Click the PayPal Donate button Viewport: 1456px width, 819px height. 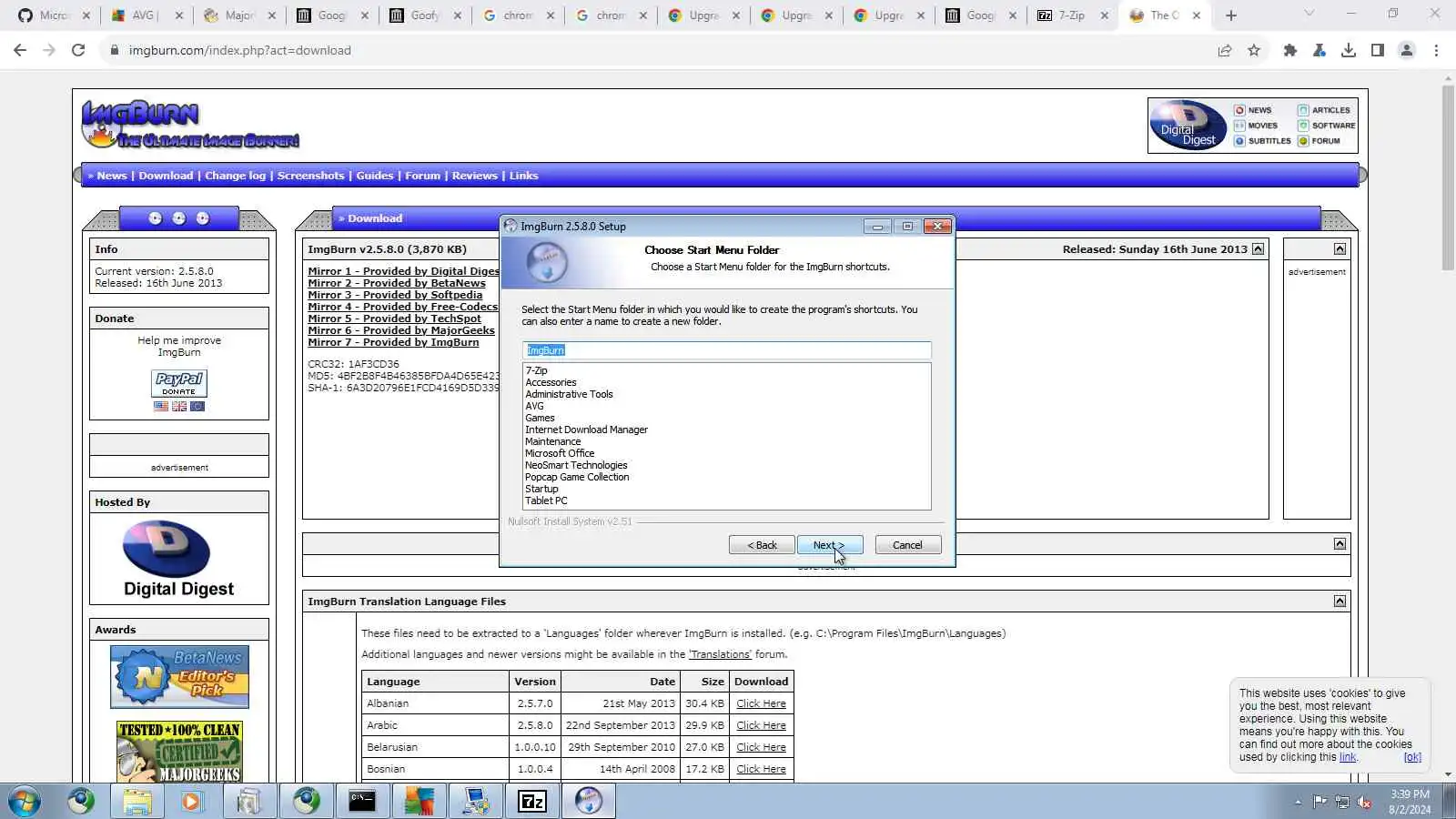pyautogui.click(x=179, y=384)
